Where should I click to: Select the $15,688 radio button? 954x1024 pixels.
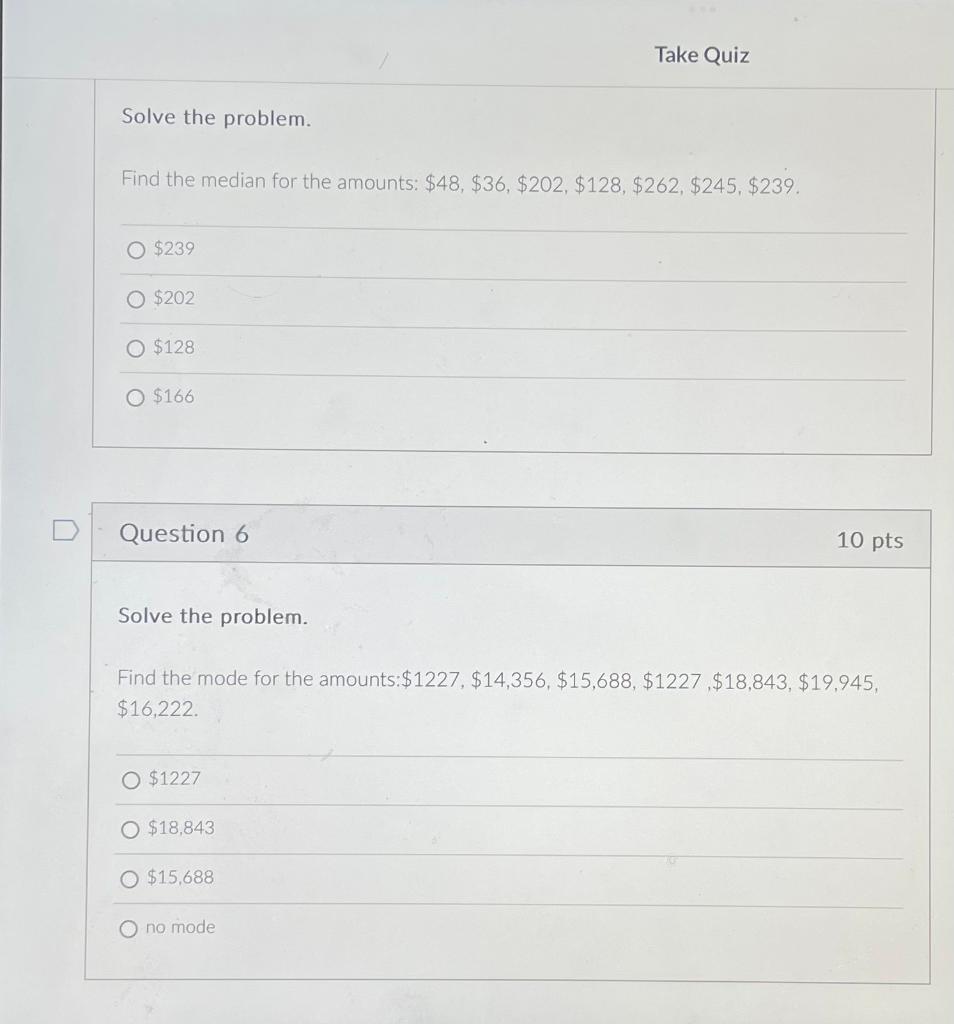pyautogui.click(x=130, y=878)
